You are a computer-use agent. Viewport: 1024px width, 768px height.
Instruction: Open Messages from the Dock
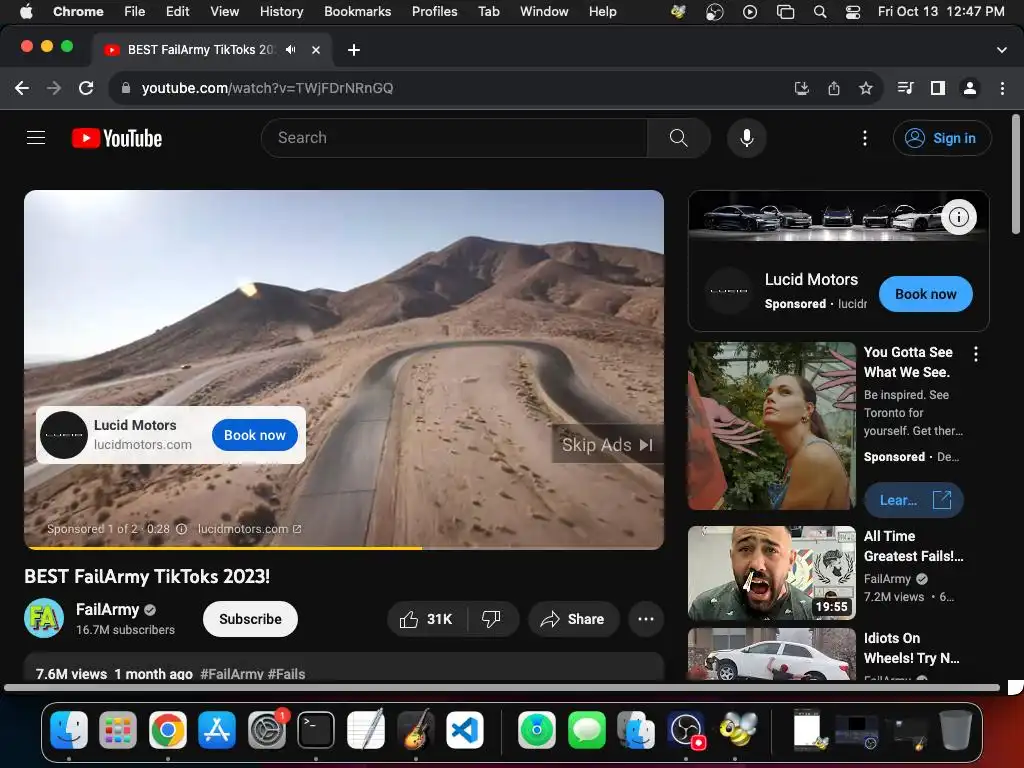[x=586, y=729]
